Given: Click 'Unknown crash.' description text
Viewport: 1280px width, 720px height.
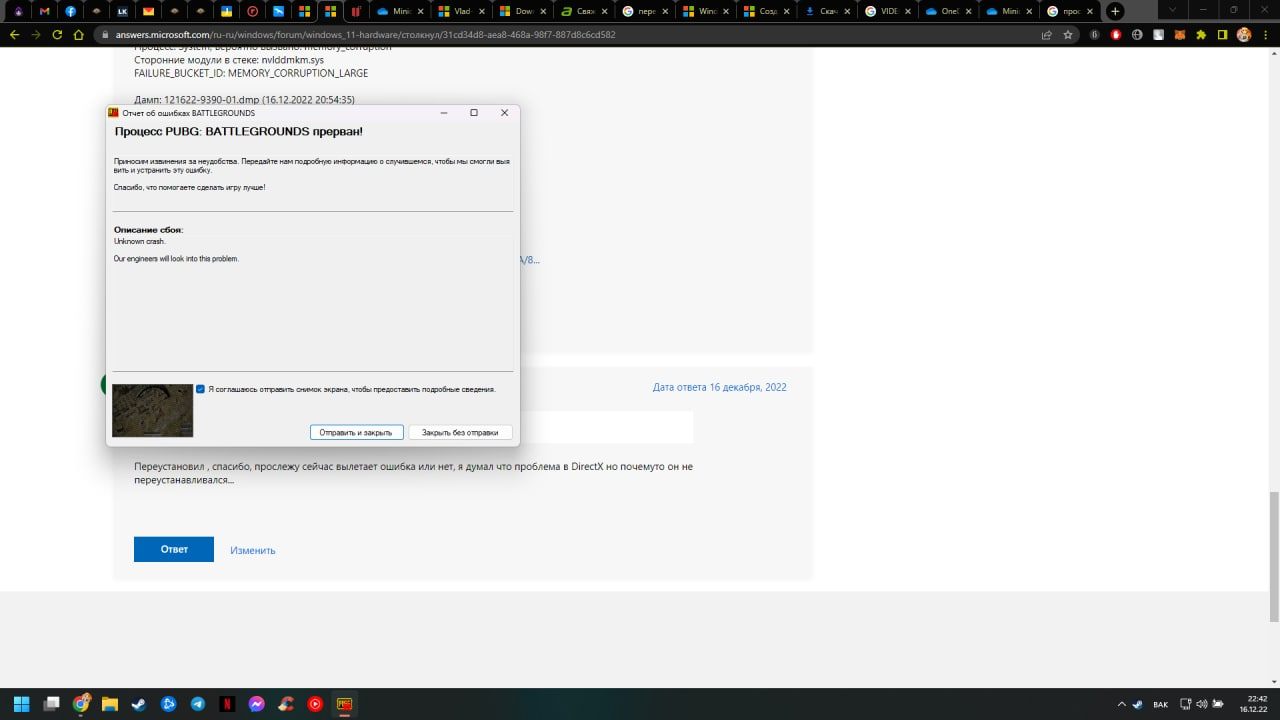Looking at the screenshot, I should tap(140, 241).
